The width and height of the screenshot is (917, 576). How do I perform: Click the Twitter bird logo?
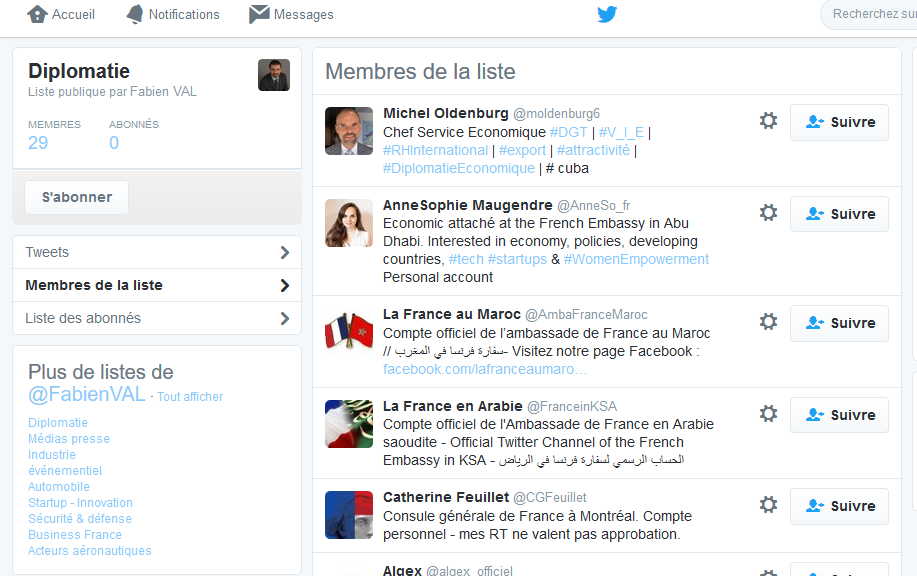coord(607,14)
